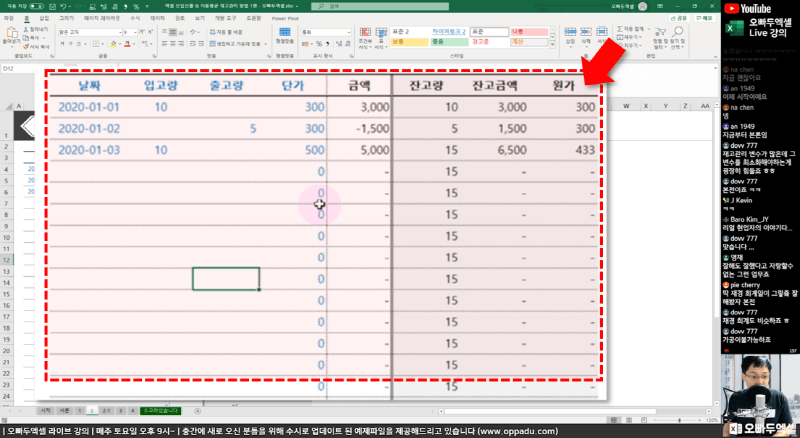Click the Merge and Center (병합하고 가운데 맞춤) button
800x438 pixels.
234,44
